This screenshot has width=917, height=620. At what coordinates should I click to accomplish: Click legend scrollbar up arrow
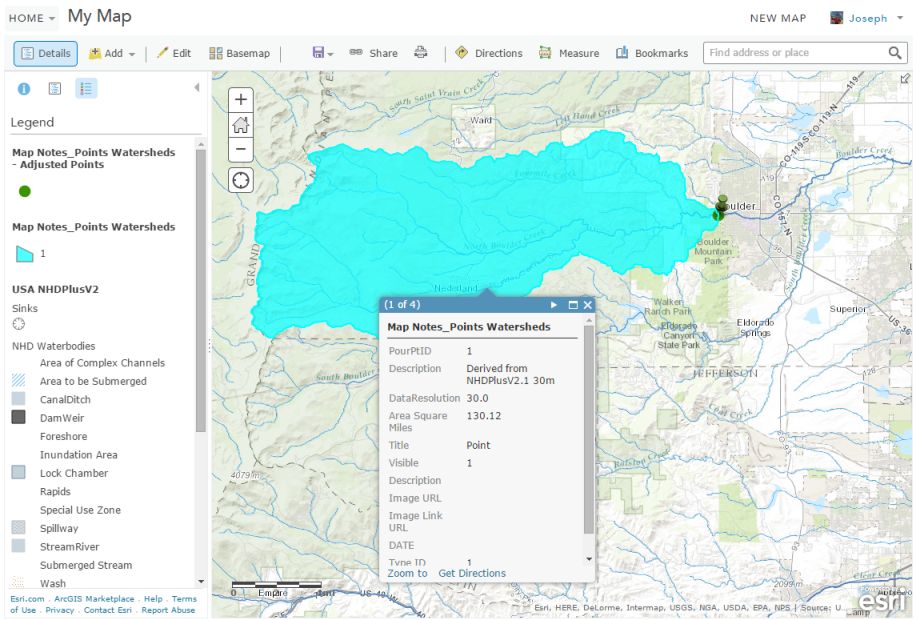coord(201,144)
